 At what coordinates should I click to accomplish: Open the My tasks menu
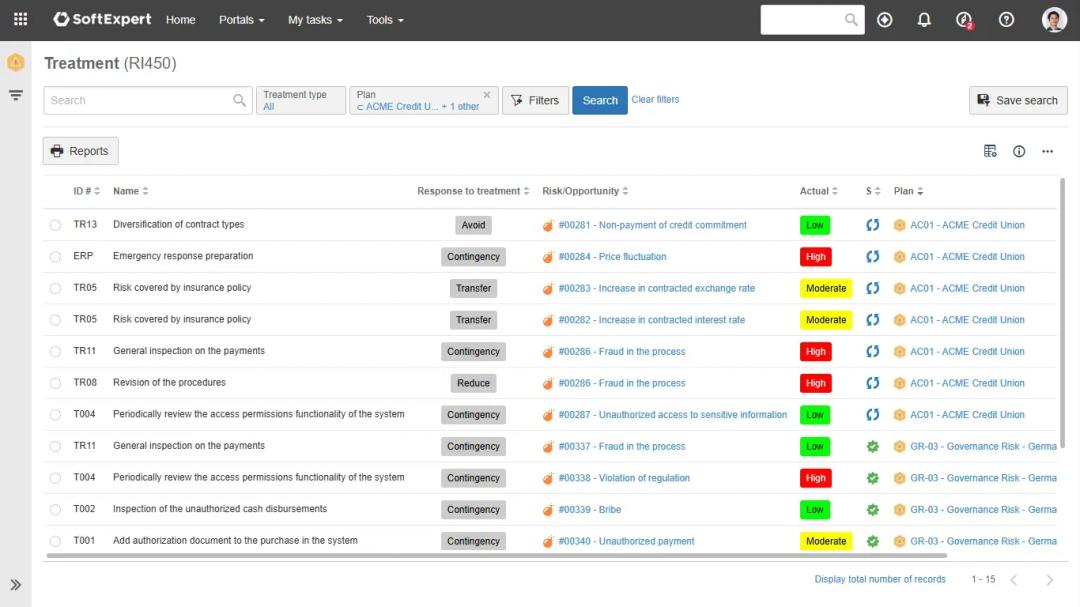tap(315, 20)
